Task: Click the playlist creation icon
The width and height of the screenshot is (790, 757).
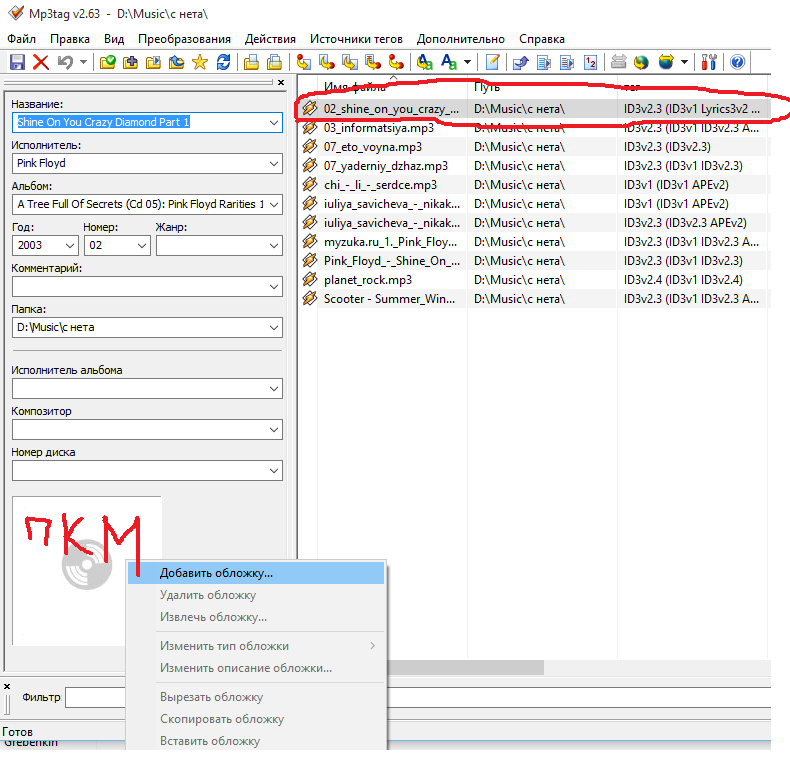Action: [x=544, y=62]
